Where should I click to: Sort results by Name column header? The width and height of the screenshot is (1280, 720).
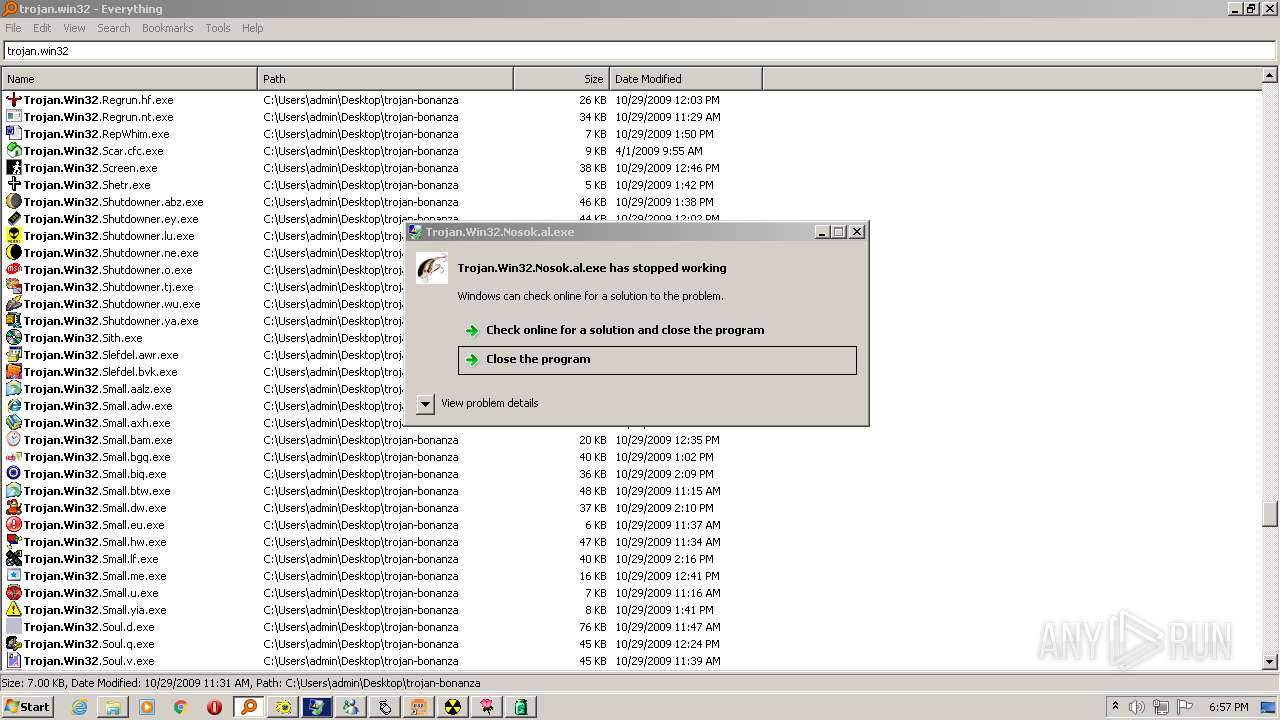coord(129,79)
